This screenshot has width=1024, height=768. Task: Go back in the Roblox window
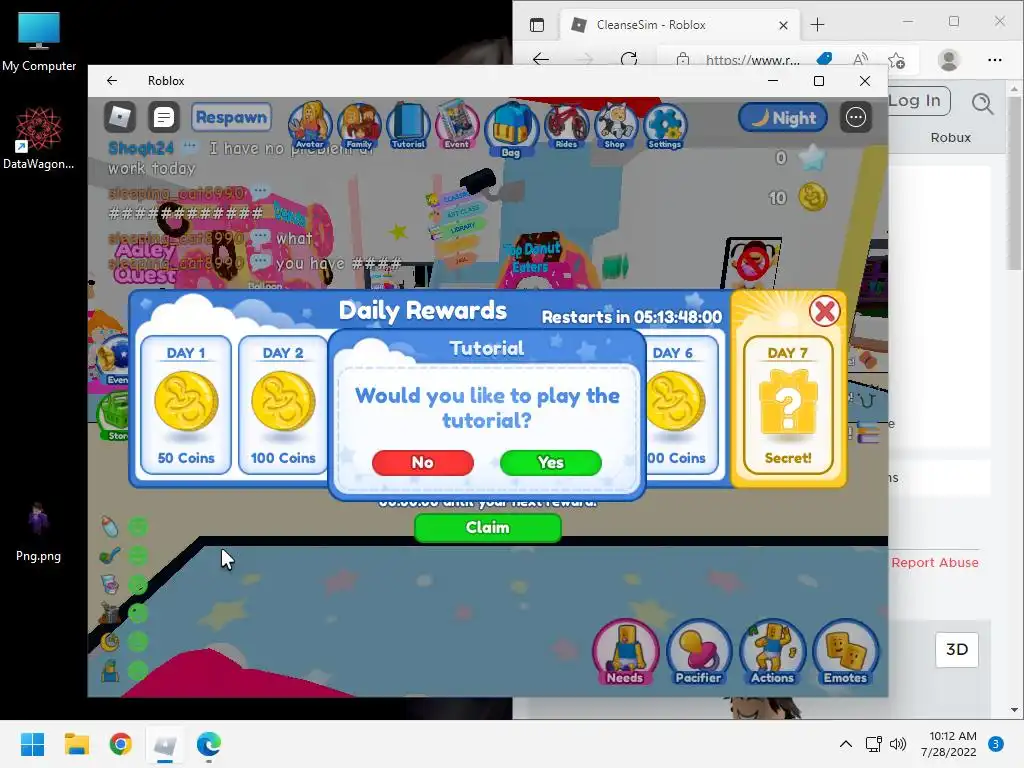click(x=112, y=80)
